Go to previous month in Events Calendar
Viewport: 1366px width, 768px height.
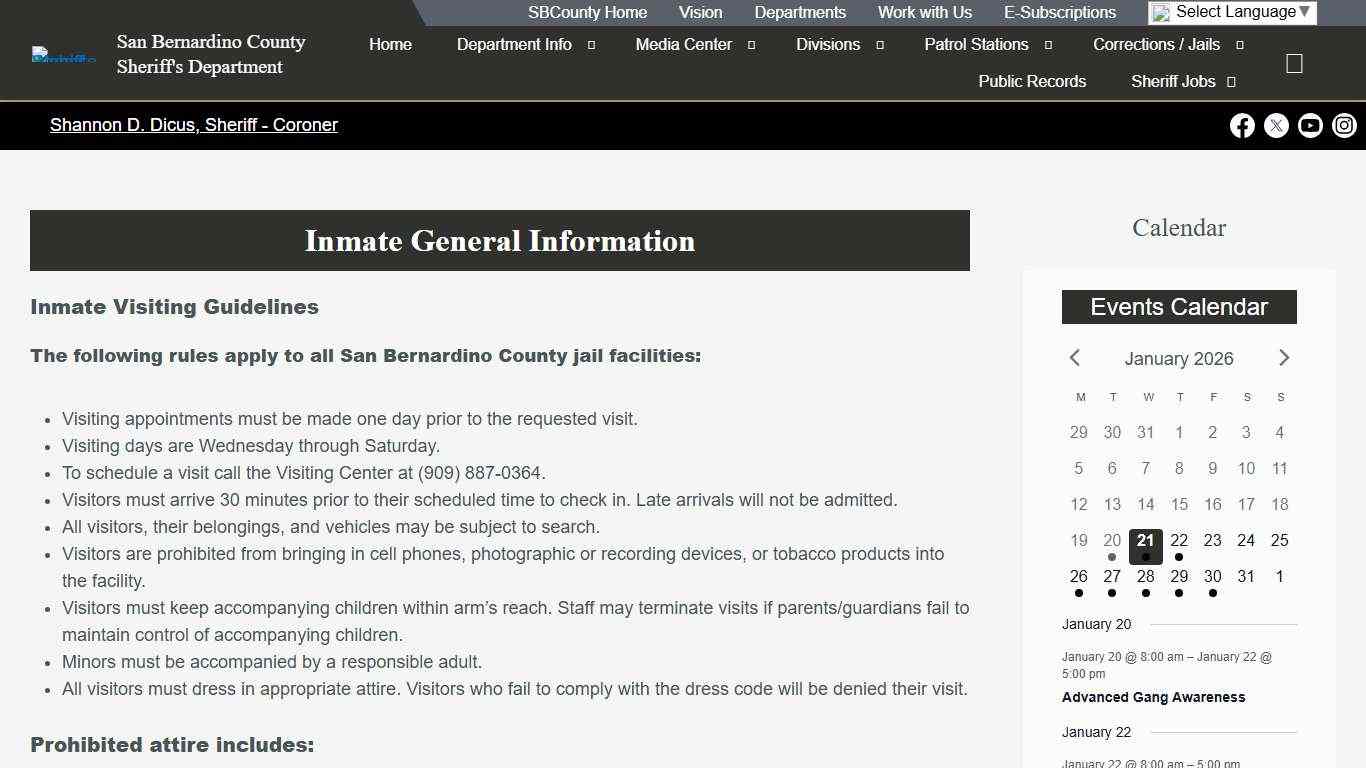point(1075,358)
